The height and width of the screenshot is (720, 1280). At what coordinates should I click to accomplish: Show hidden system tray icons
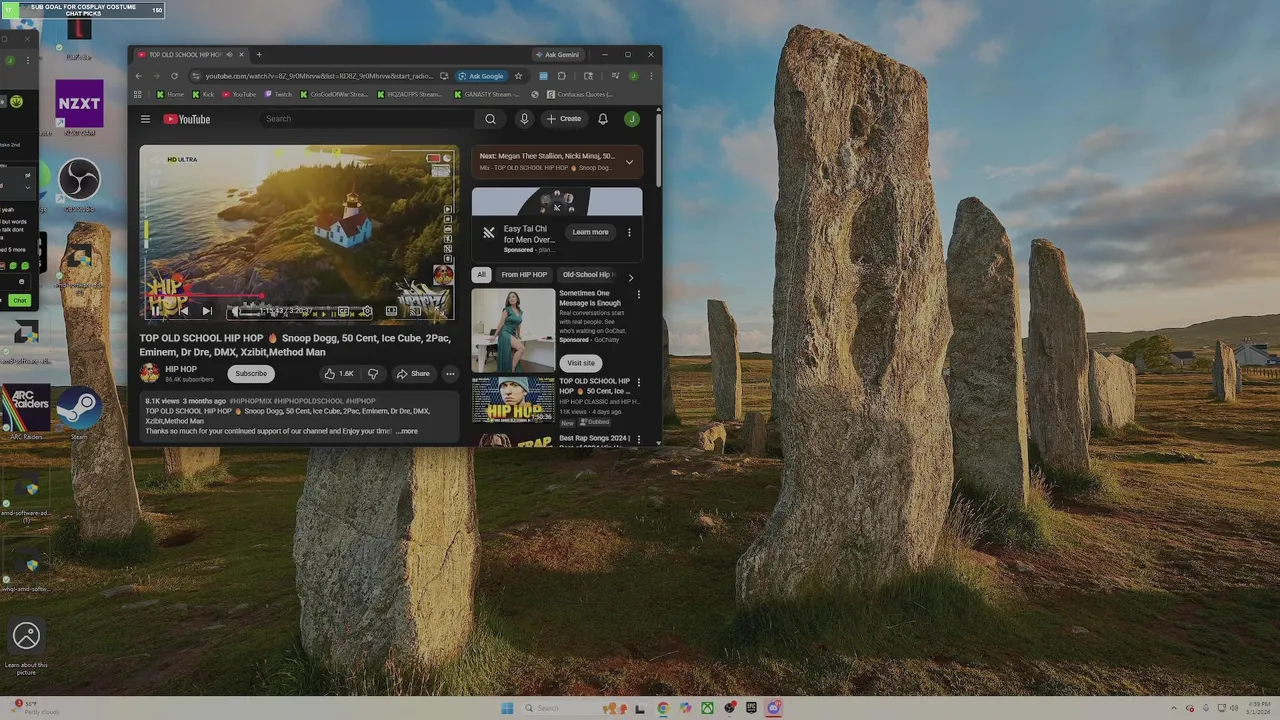tap(1175, 708)
